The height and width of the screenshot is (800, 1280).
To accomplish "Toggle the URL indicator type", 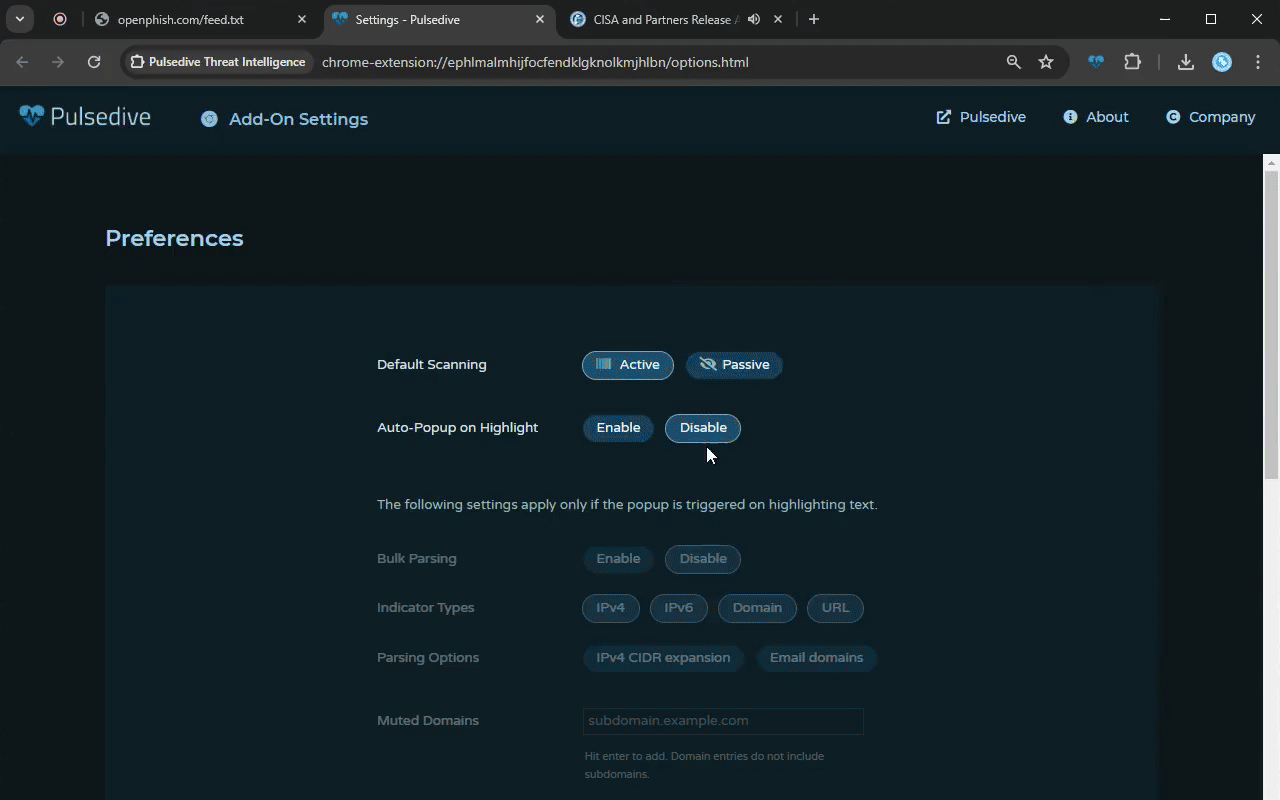I will tap(835, 608).
